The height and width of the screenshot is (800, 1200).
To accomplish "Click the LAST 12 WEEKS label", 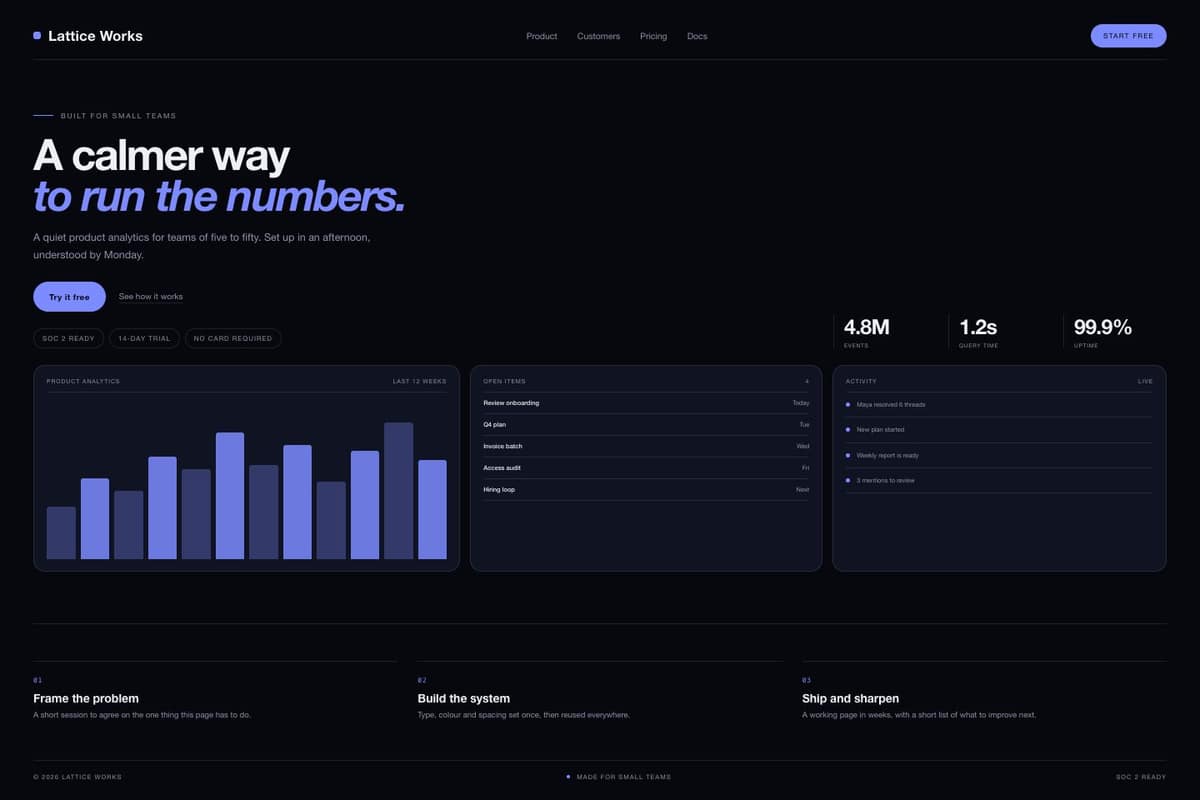I will 419,381.
